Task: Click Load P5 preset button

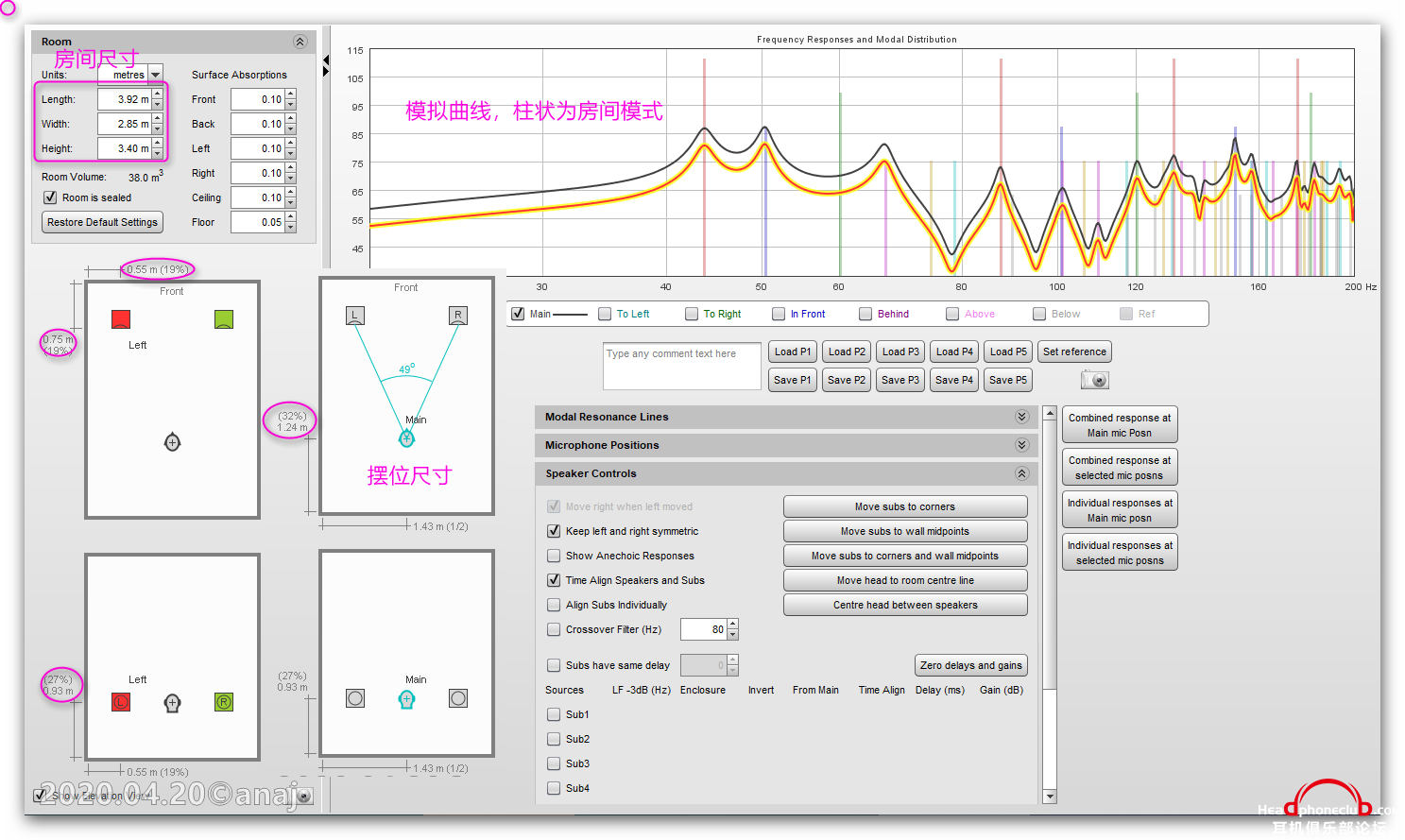Action: coord(1007,351)
